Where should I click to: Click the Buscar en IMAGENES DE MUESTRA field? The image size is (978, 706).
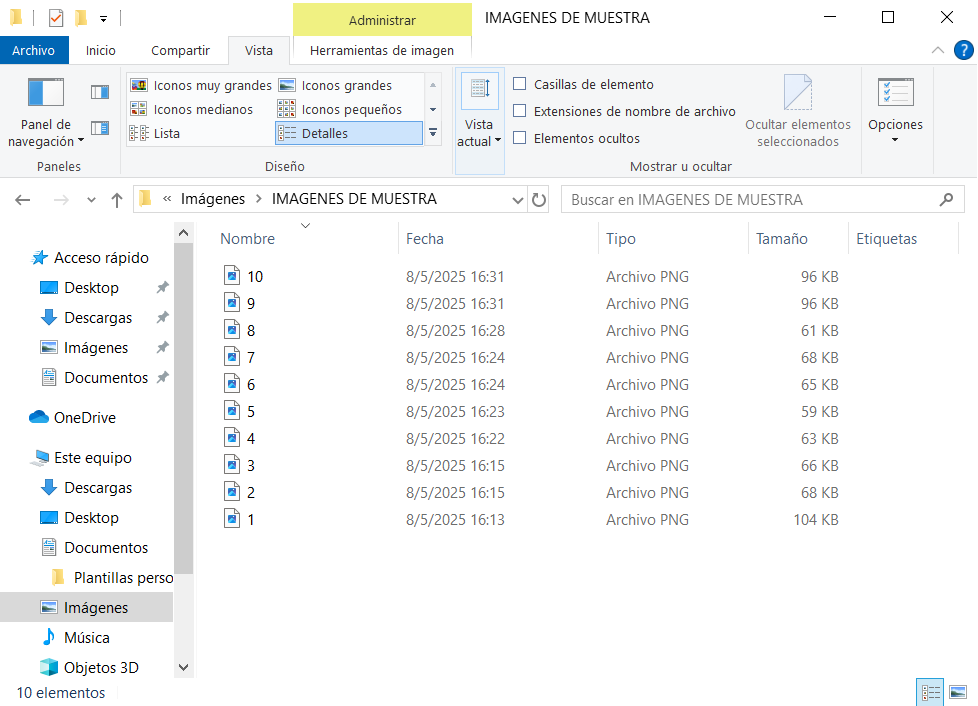[x=750, y=200]
